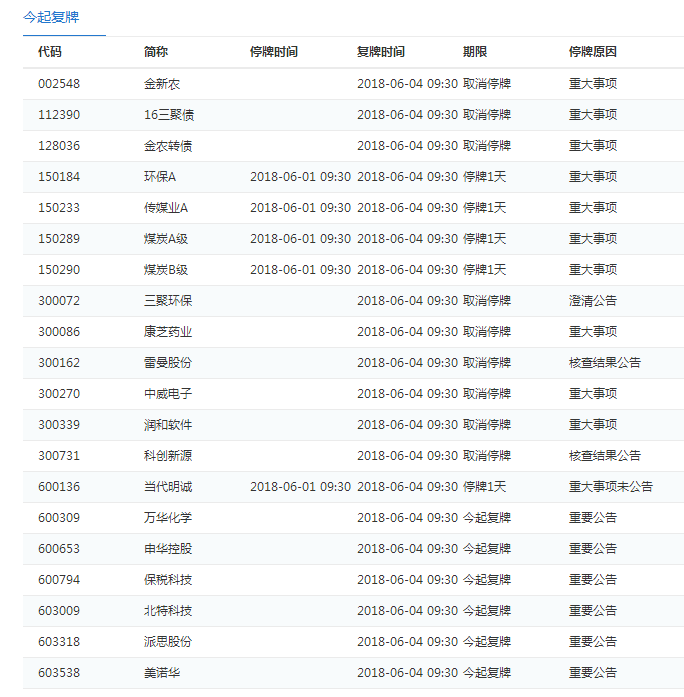Click the 三聚环保 stock name

pos(168,301)
